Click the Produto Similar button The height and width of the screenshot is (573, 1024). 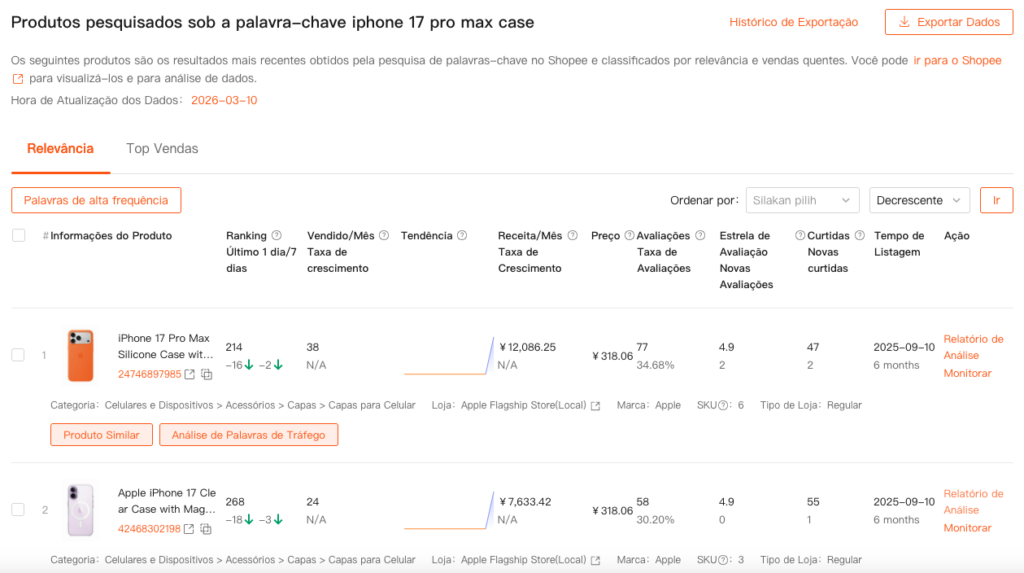coord(101,435)
